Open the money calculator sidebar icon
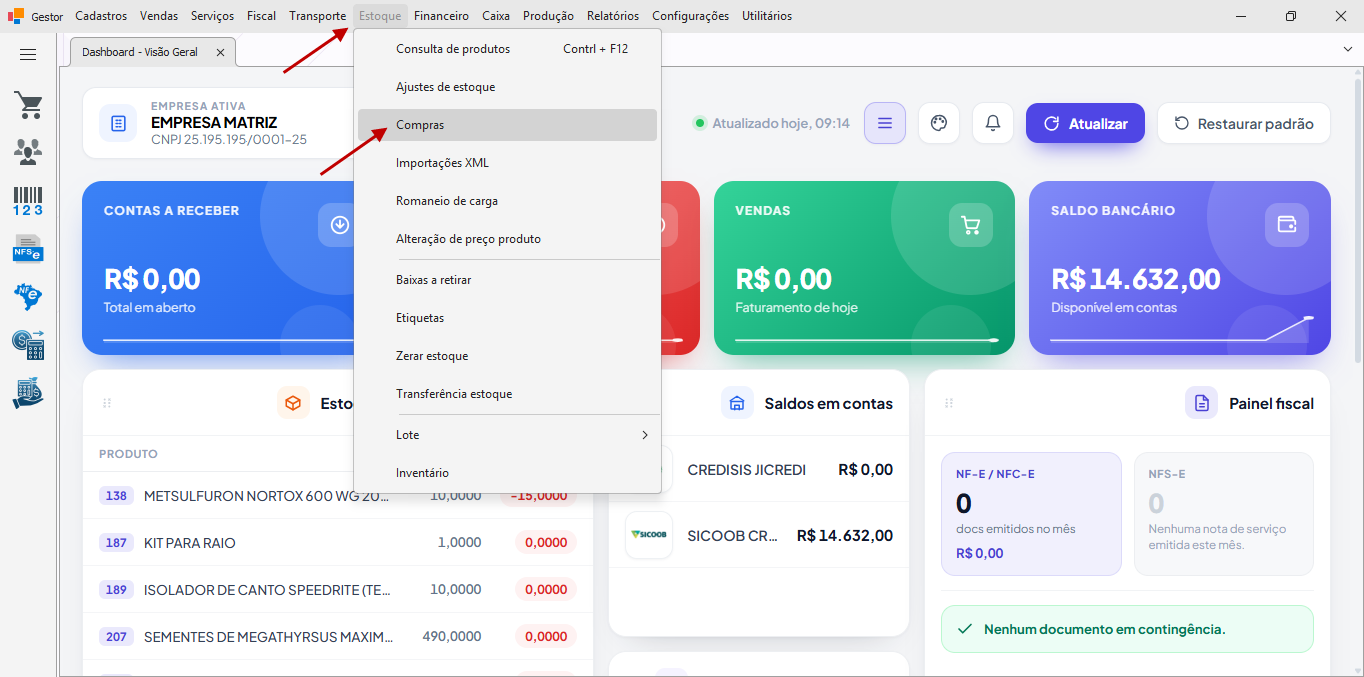Viewport: 1364px width, 677px height. click(x=28, y=345)
